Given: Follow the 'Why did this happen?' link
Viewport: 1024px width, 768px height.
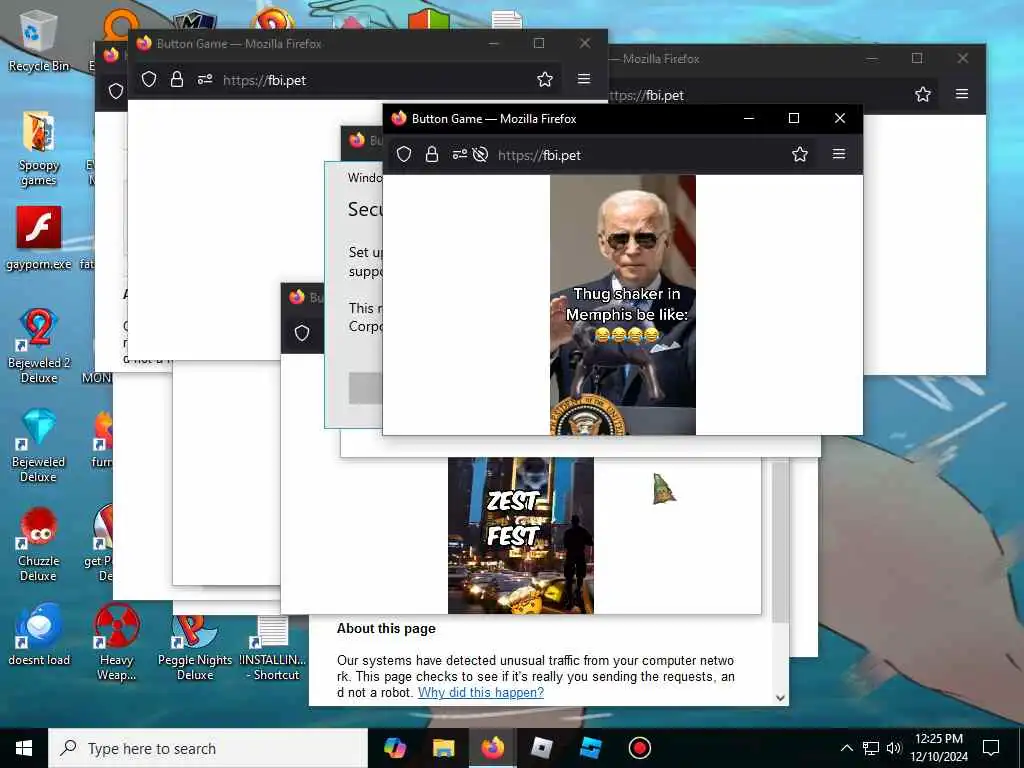Looking at the screenshot, I should coord(481,692).
